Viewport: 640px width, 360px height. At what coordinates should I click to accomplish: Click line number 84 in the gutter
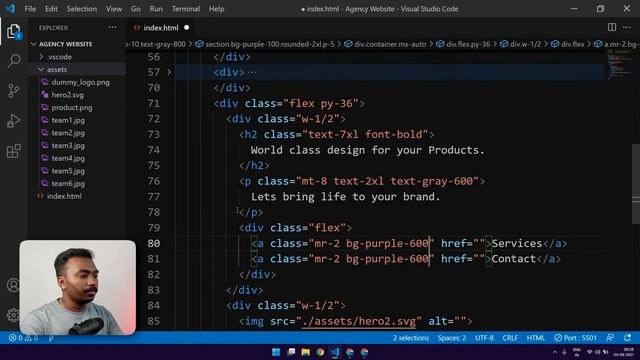coord(153,305)
